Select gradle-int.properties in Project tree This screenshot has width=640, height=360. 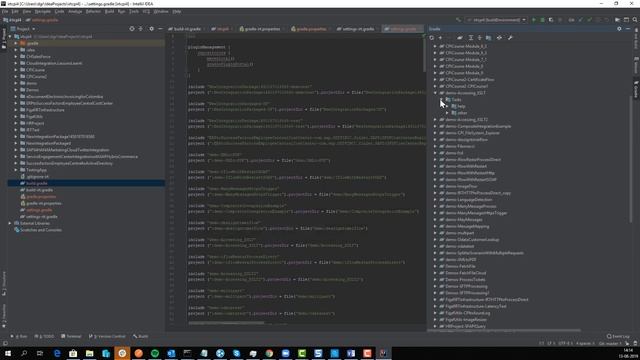point(44,203)
